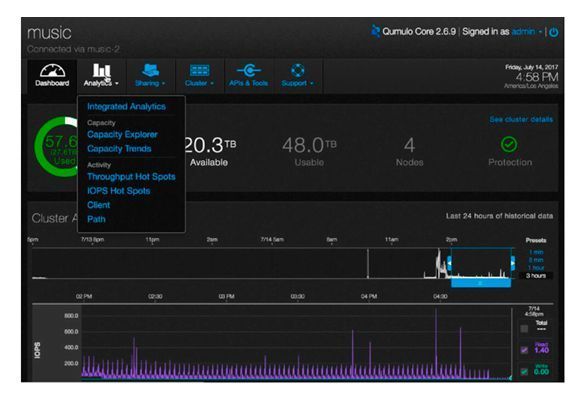Expand the Sharing dropdown arrow
587x401 pixels.
click(164, 83)
